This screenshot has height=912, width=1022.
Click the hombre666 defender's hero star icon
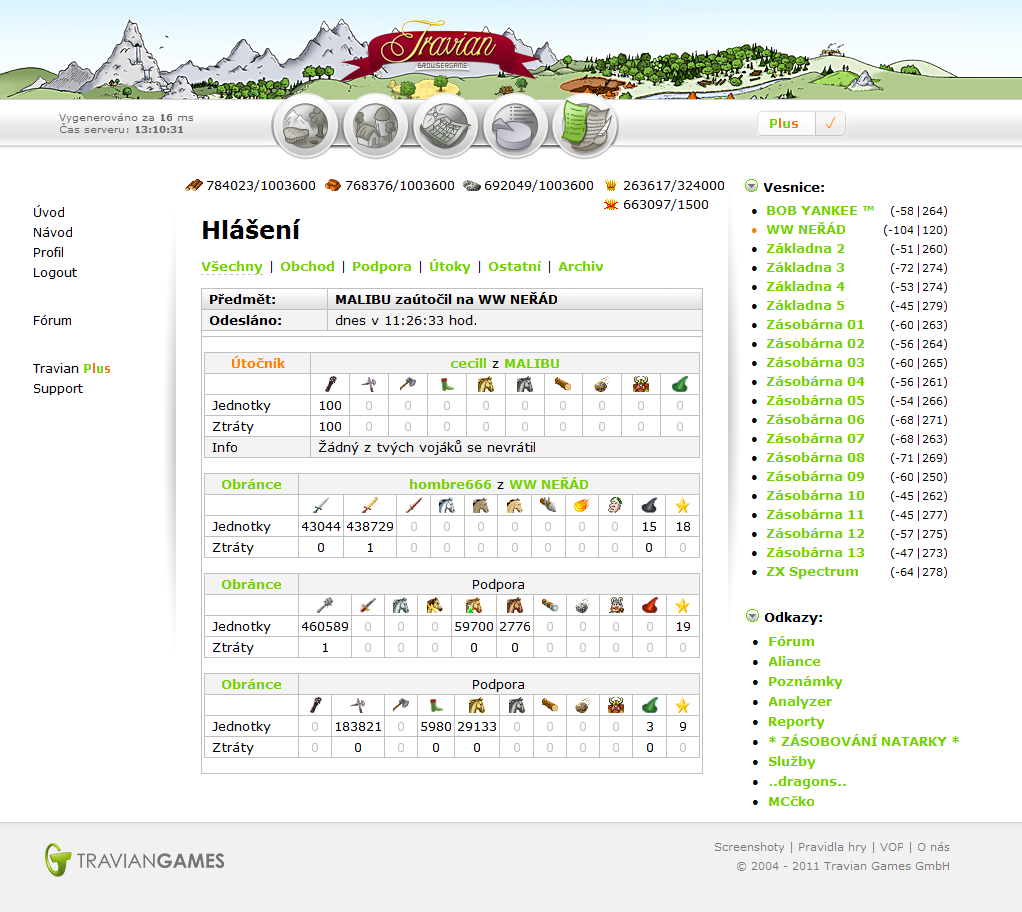point(682,505)
